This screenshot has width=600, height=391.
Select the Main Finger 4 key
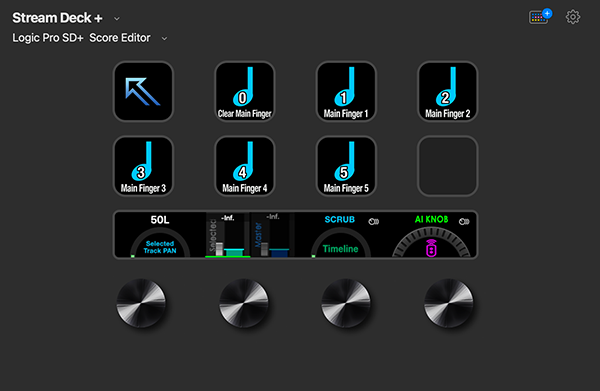point(245,166)
